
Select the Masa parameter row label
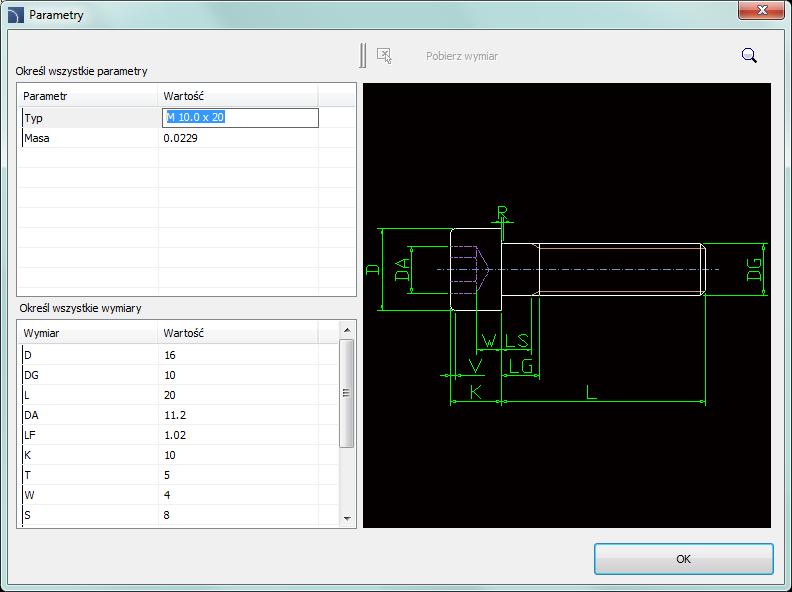click(37, 138)
